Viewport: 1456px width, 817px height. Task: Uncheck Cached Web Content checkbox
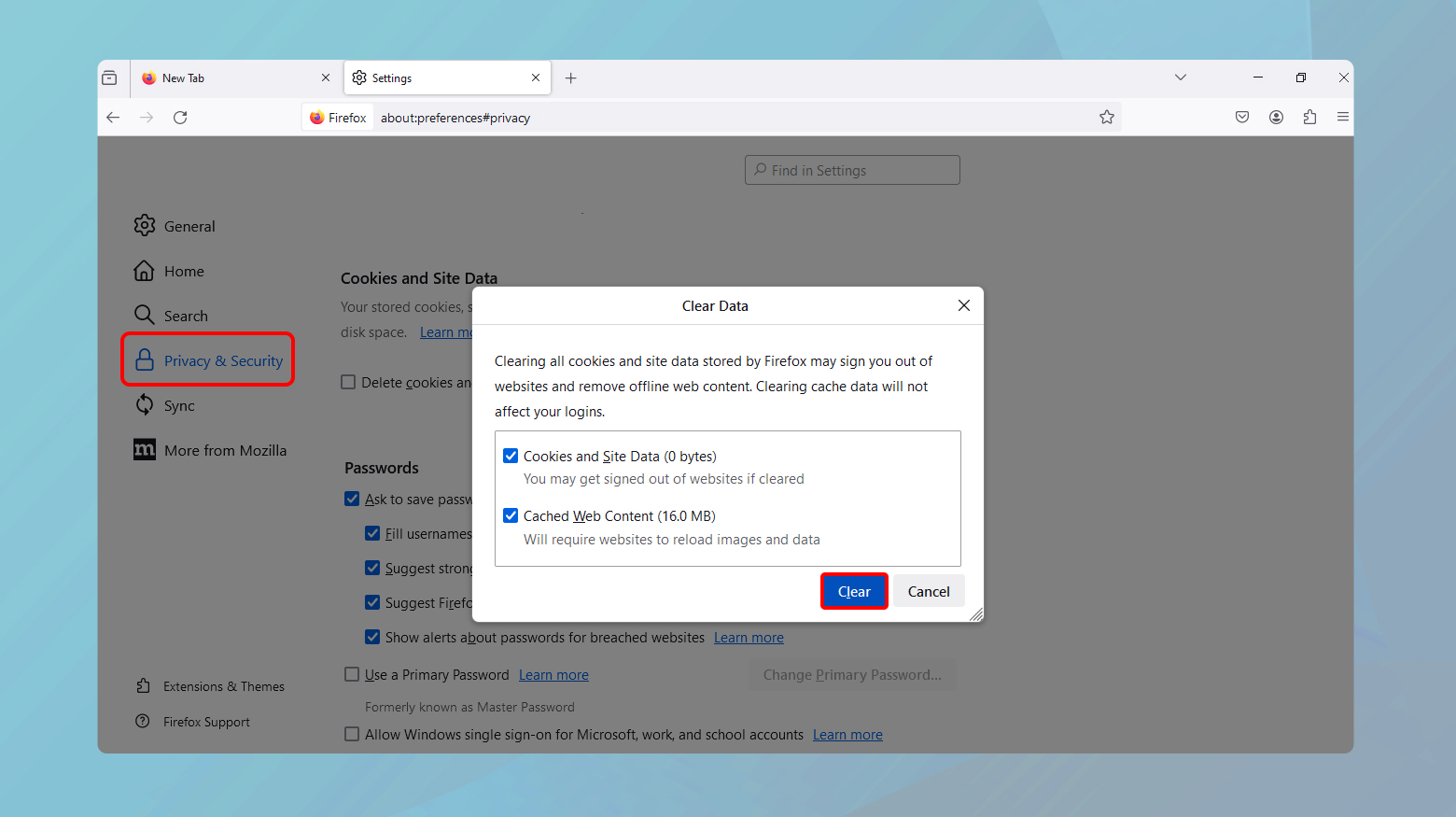pyautogui.click(x=511, y=515)
